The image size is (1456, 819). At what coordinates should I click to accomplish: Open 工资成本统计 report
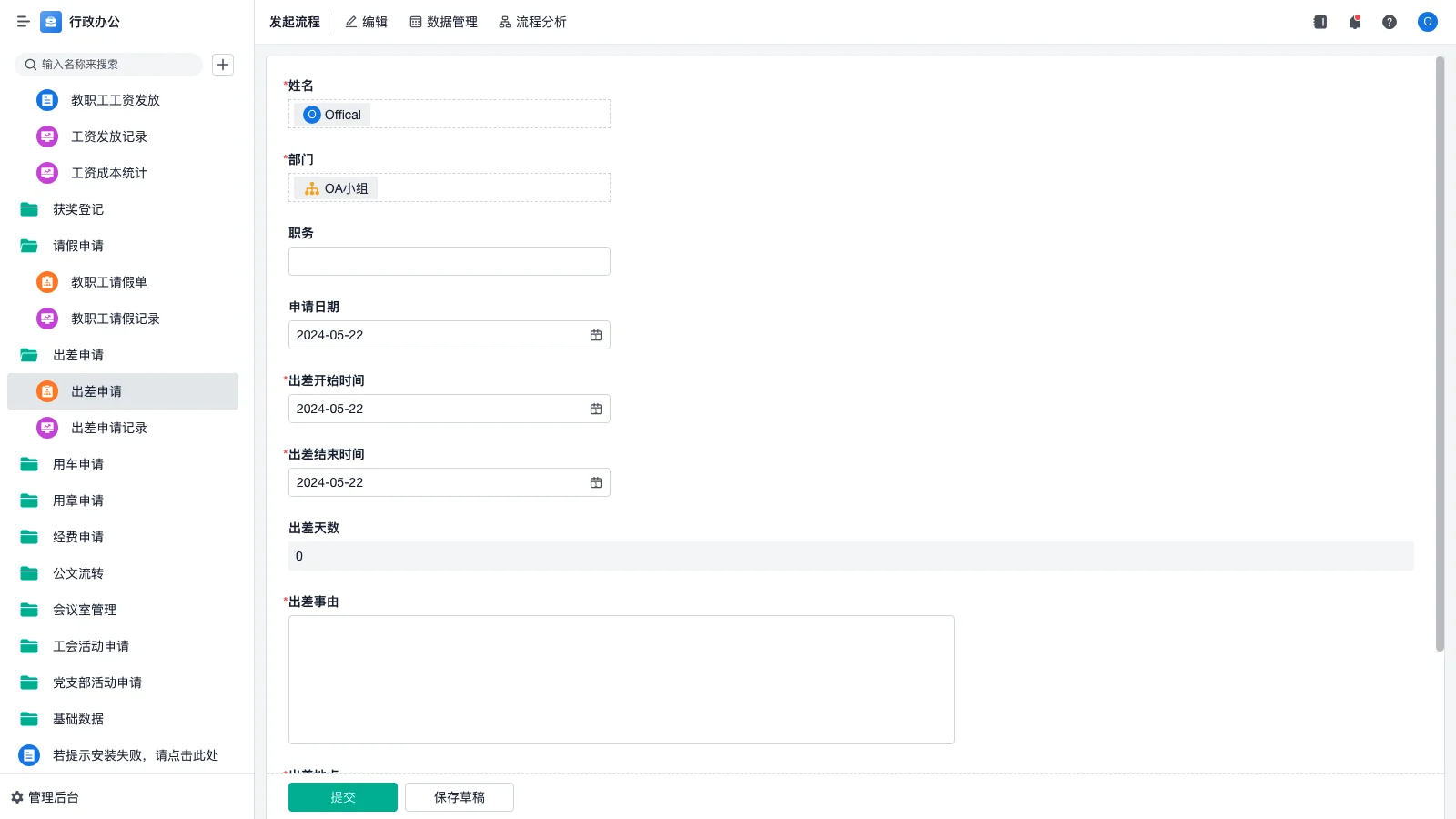(x=123, y=173)
